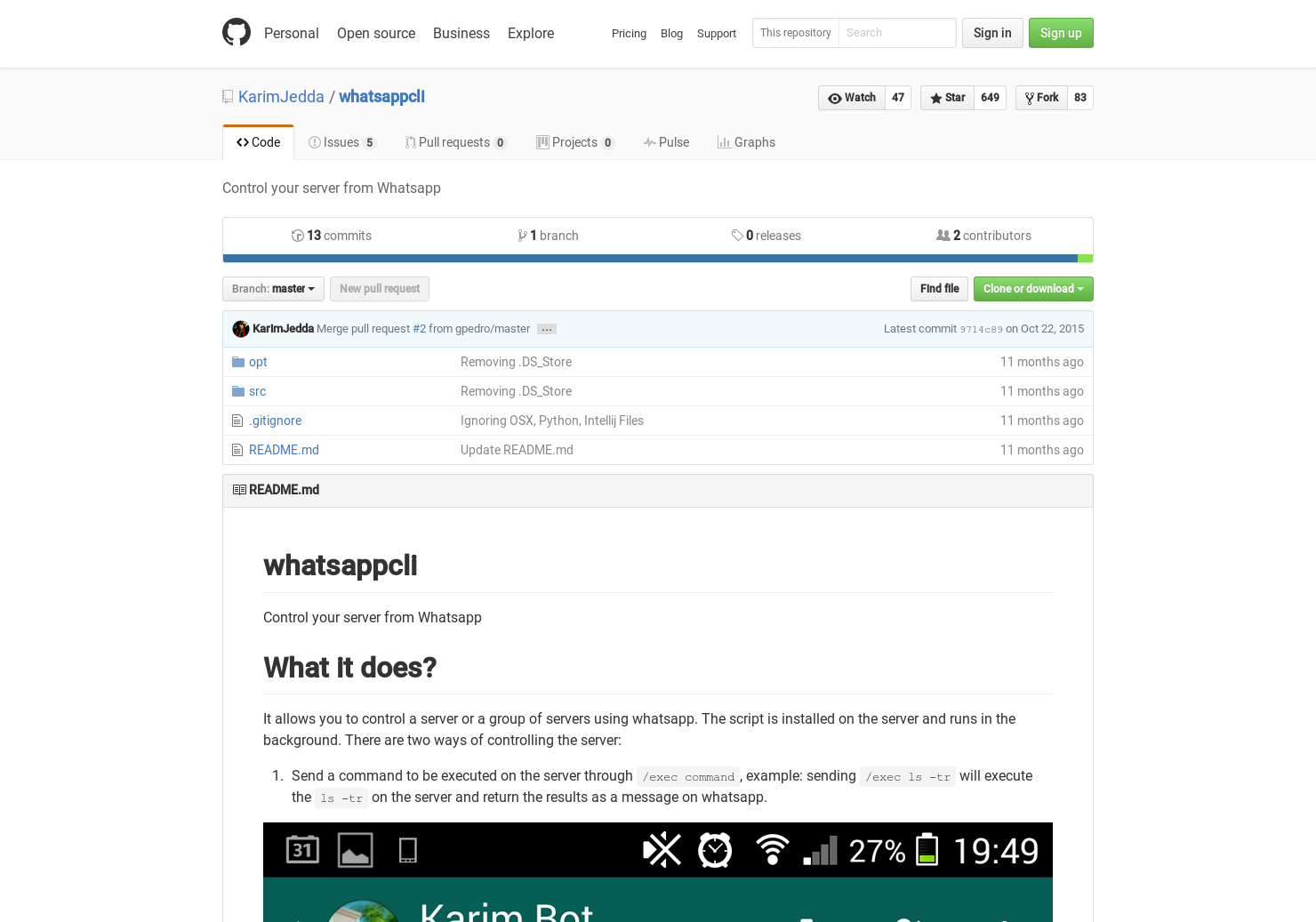Open KarimJedda commit author name link
This screenshot has width=1316, height=922.
tap(283, 329)
